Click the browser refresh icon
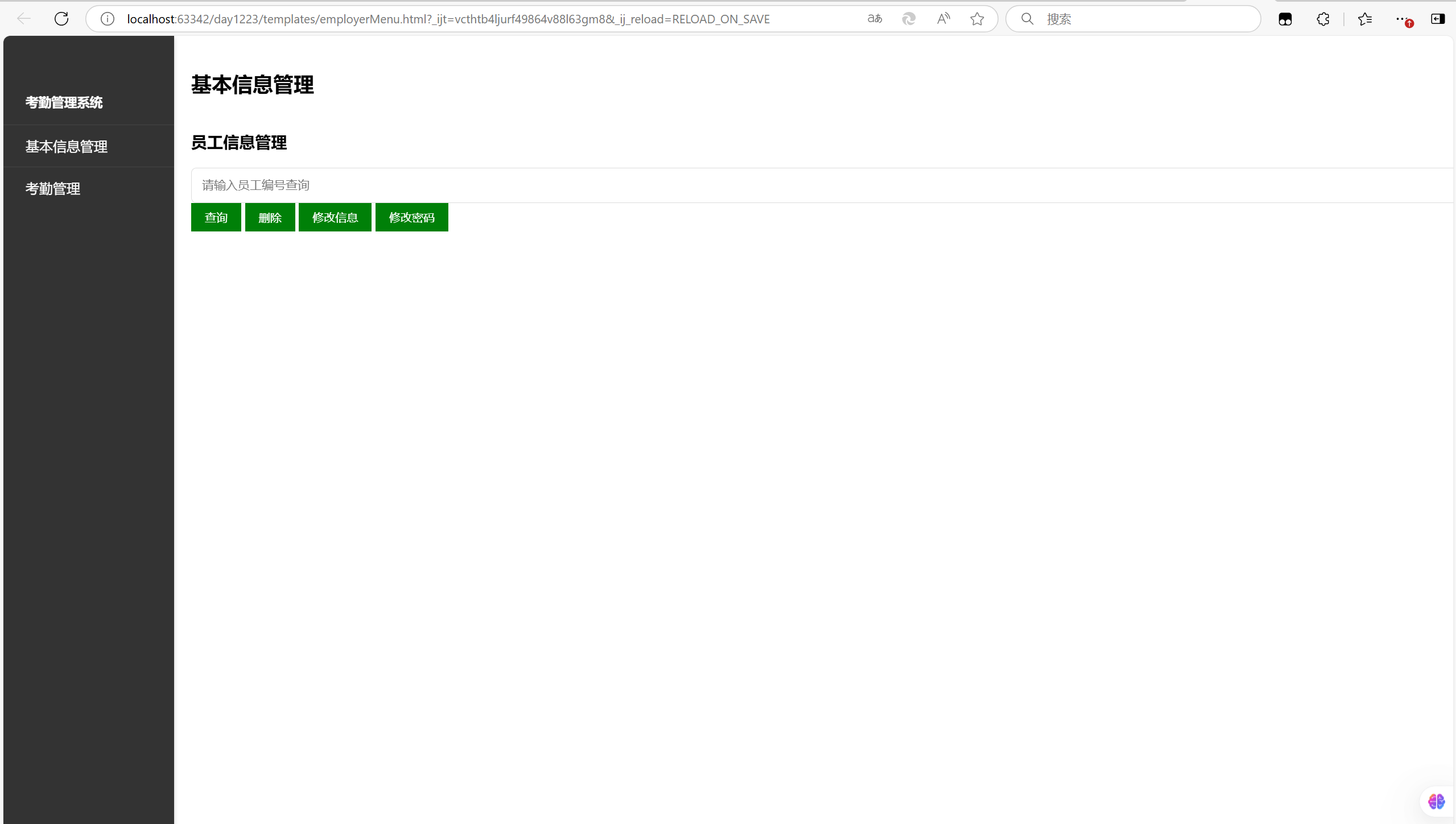Screen dimensions: 1456x824 (x=61, y=19)
